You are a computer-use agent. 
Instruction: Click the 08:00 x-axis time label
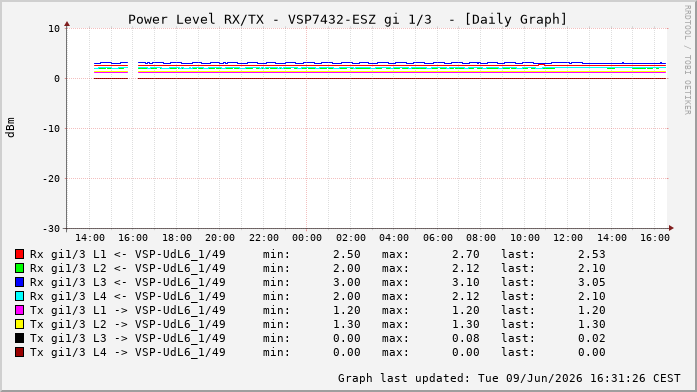(x=481, y=238)
